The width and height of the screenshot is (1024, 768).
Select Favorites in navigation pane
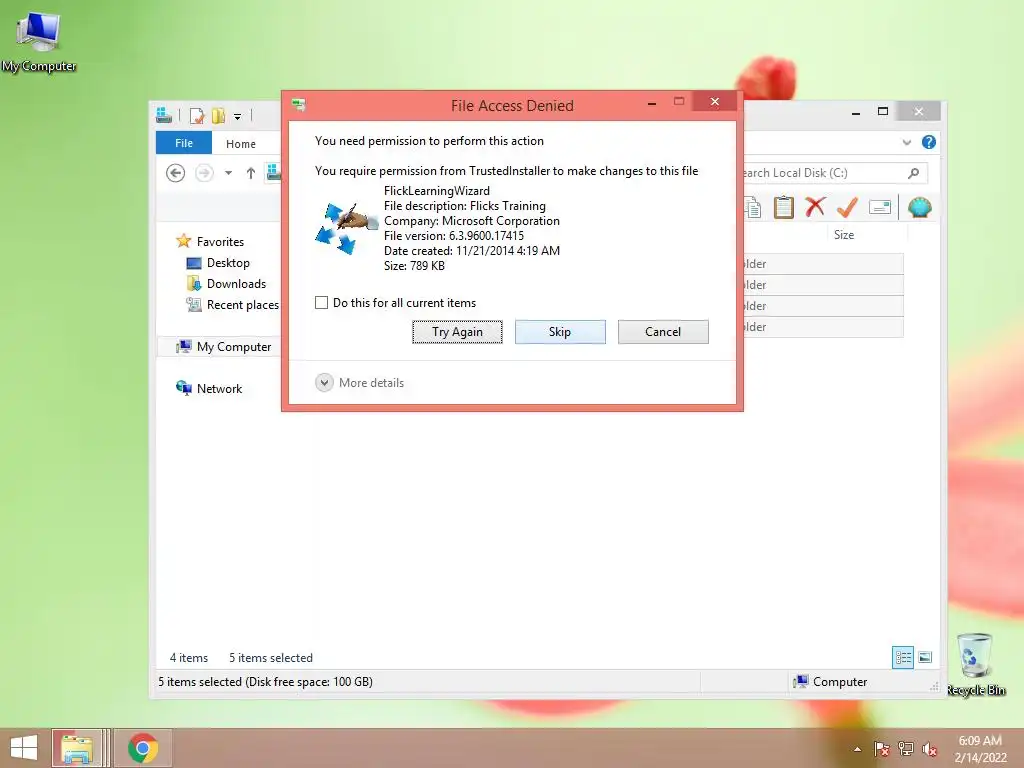coord(220,242)
